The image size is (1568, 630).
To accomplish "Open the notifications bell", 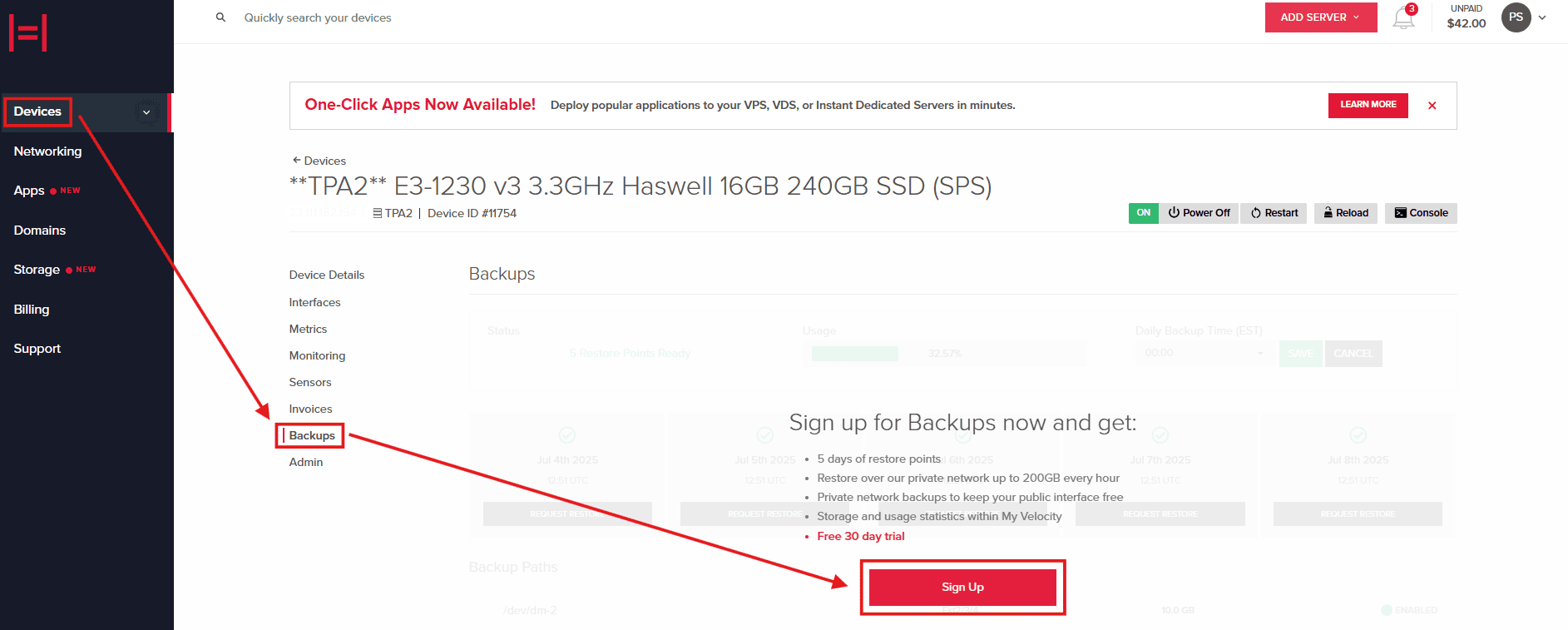I will coord(1403,17).
